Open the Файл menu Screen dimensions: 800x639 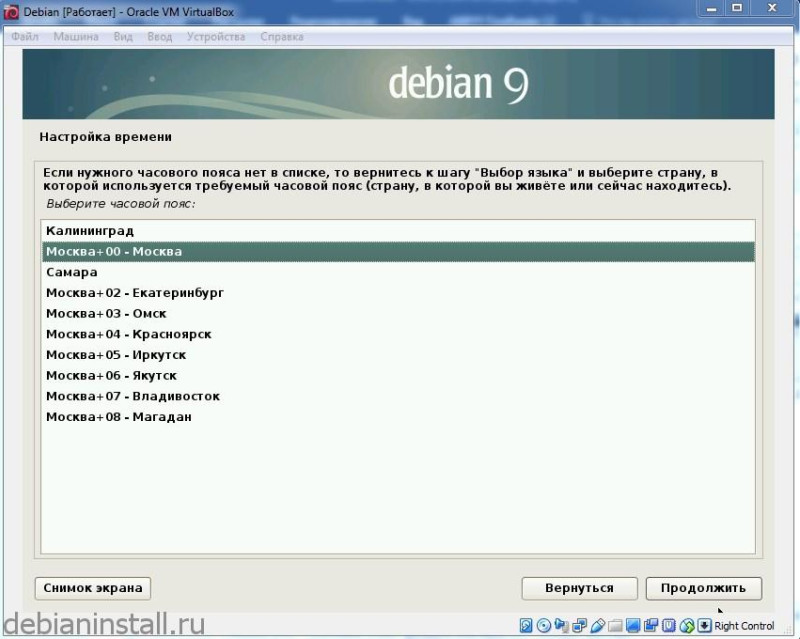pos(25,37)
